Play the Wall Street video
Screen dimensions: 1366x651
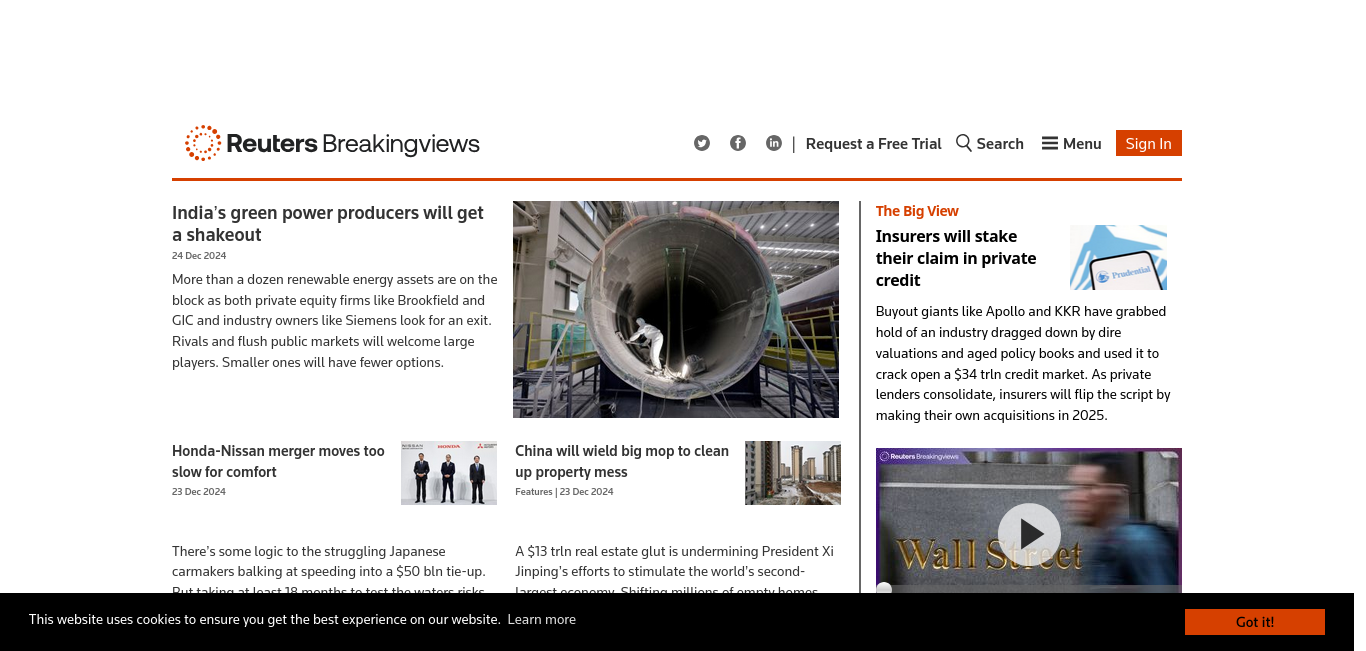click(1029, 534)
